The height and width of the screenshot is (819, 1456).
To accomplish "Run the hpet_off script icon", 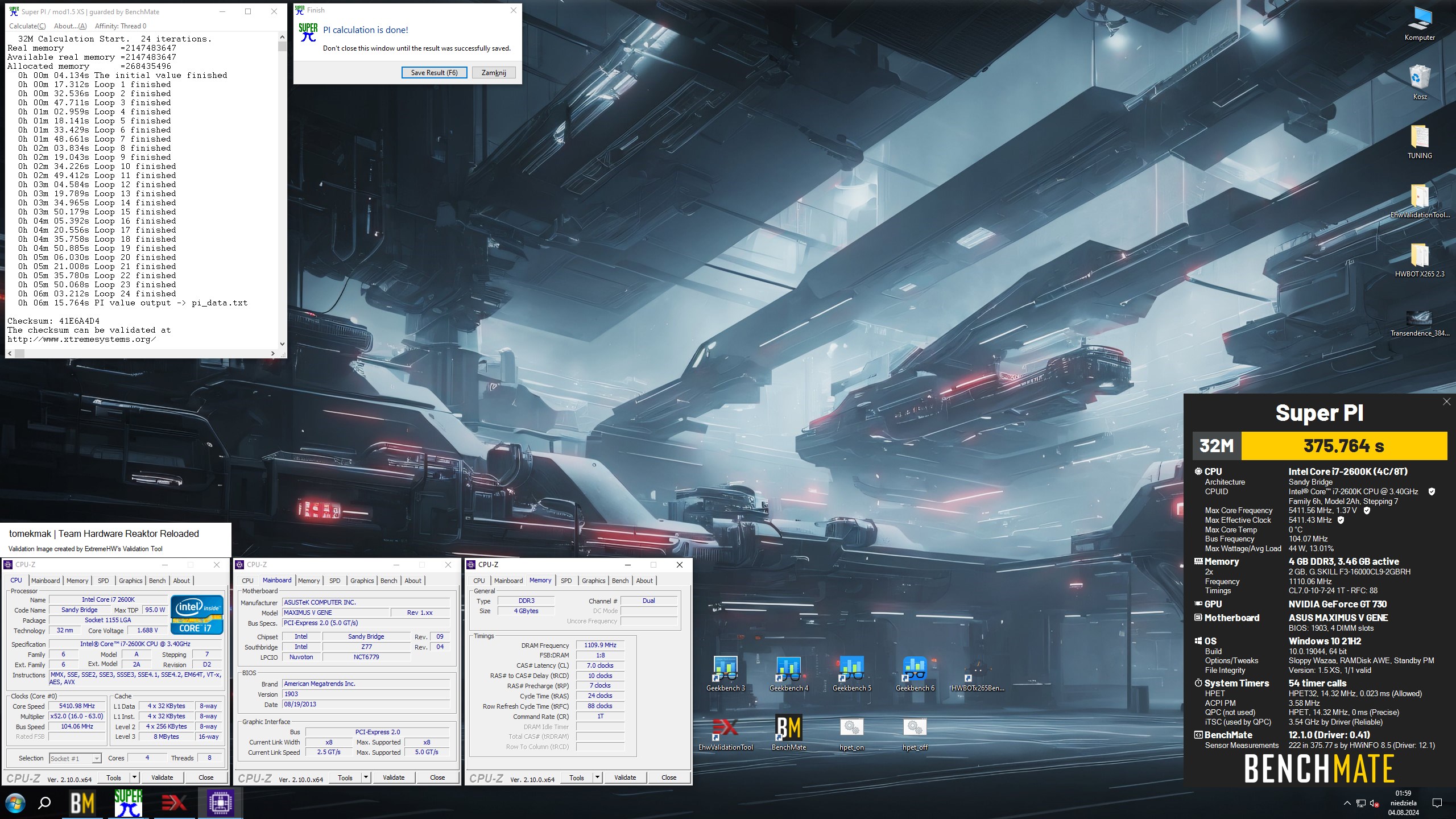I will 915,733.
